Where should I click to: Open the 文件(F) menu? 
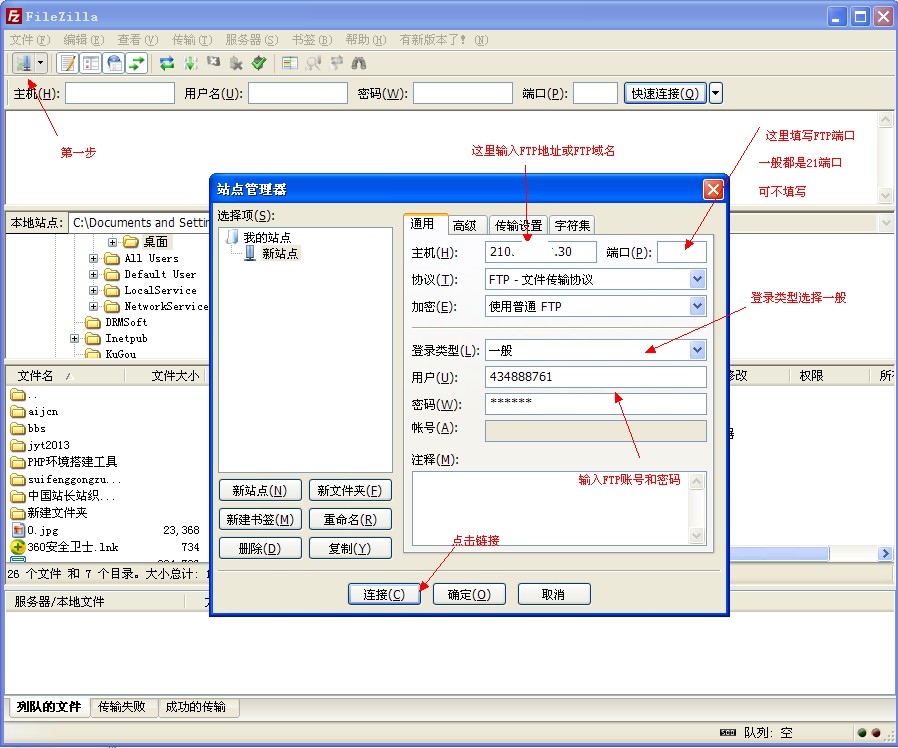[30, 40]
